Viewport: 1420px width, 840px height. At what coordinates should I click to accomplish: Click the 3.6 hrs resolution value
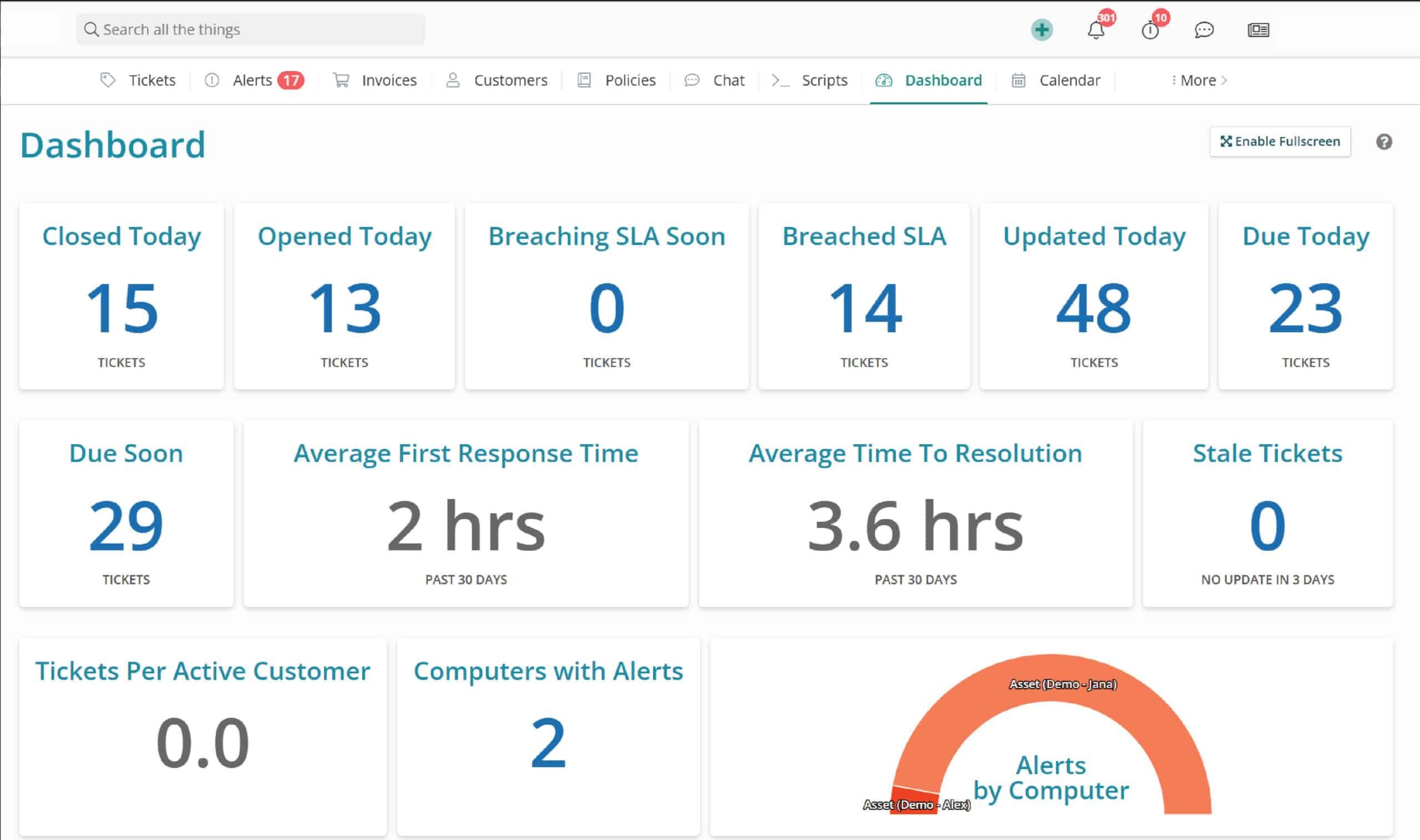916,525
